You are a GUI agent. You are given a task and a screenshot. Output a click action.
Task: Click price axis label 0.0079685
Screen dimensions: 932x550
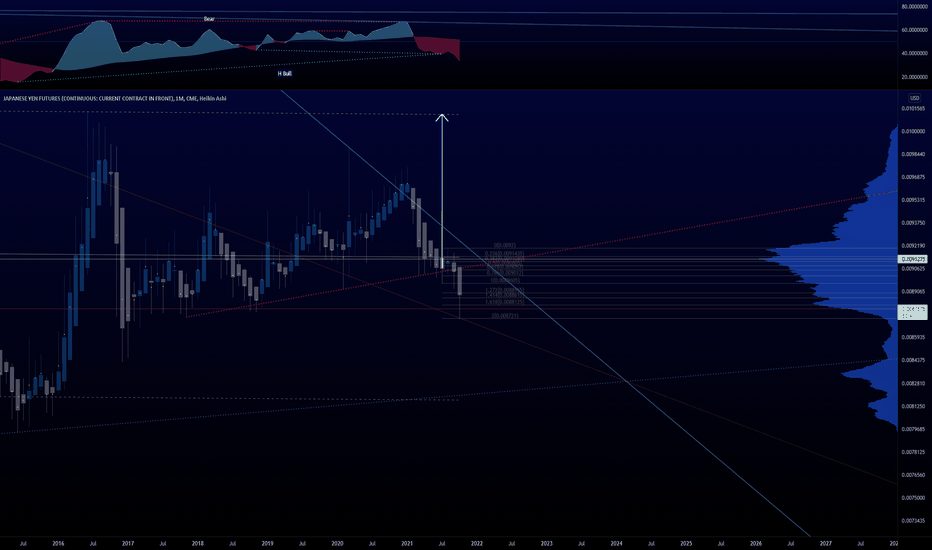[913, 429]
